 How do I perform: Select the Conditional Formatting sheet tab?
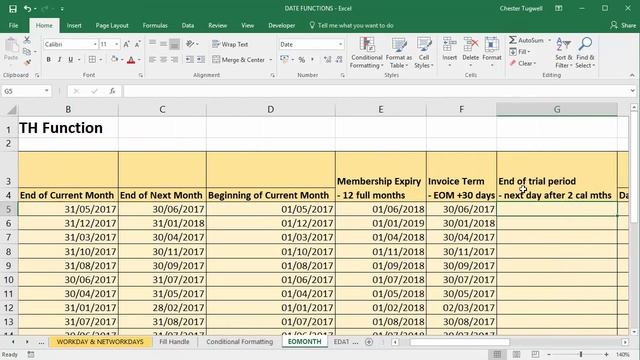[x=240, y=342]
